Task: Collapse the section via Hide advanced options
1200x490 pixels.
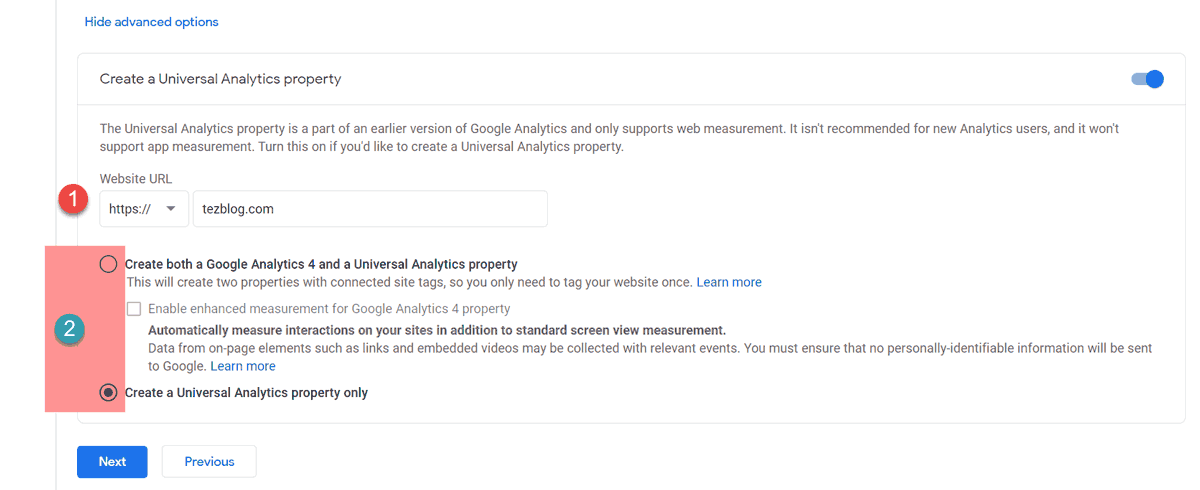Action: (x=151, y=21)
